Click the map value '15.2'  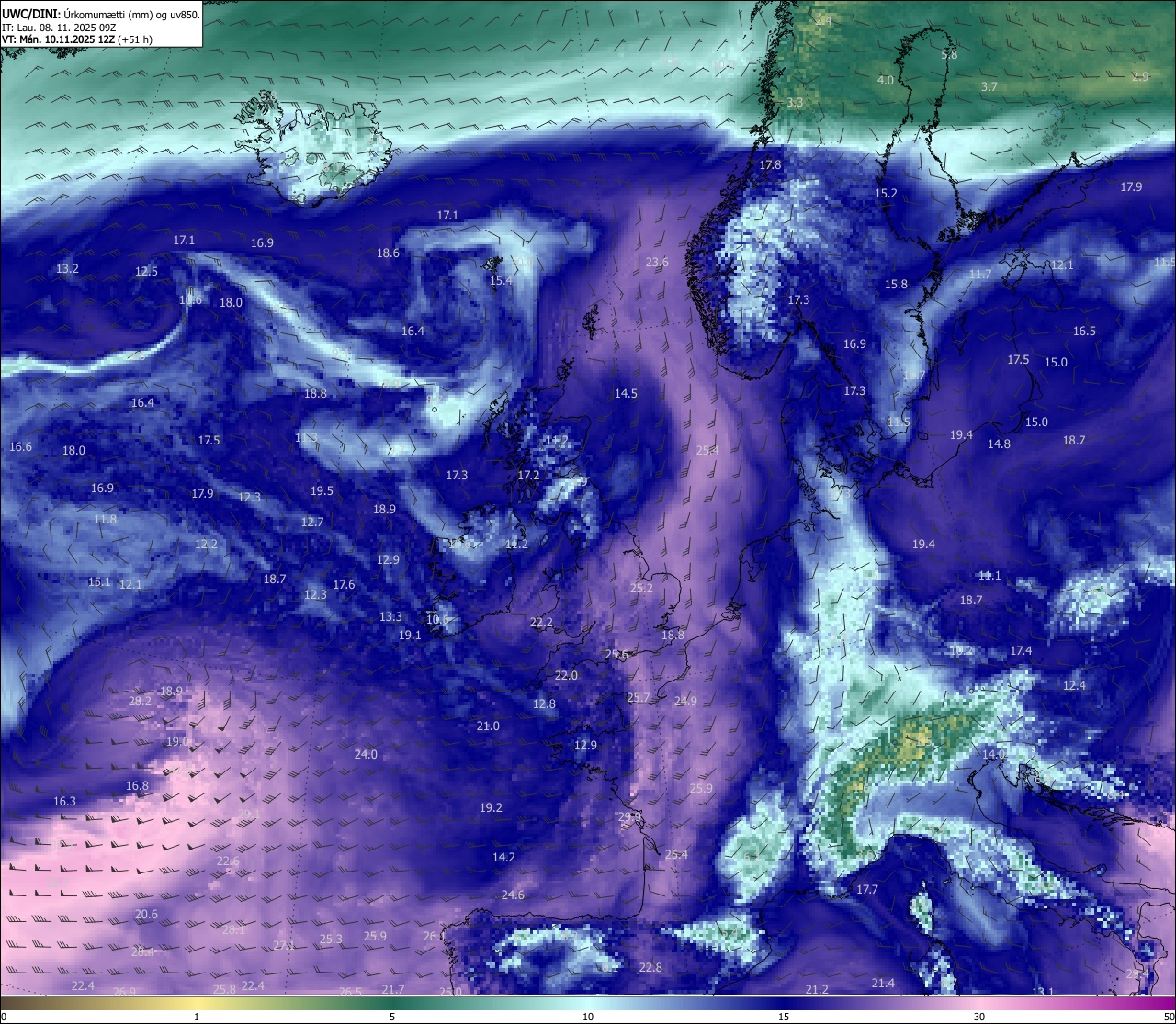coord(886,193)
